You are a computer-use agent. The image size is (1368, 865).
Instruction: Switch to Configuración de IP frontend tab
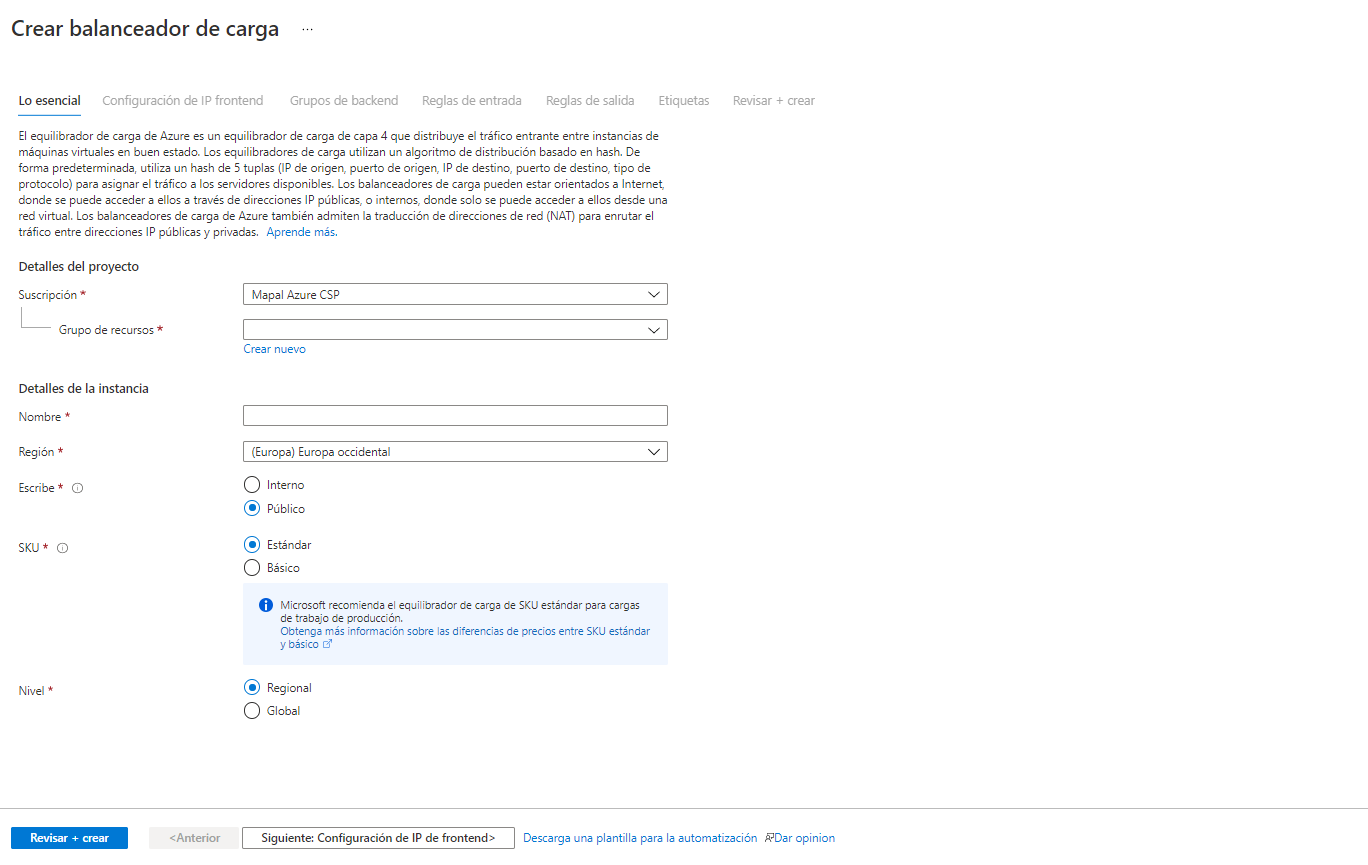pyautogui.click(x=183, y=101)
